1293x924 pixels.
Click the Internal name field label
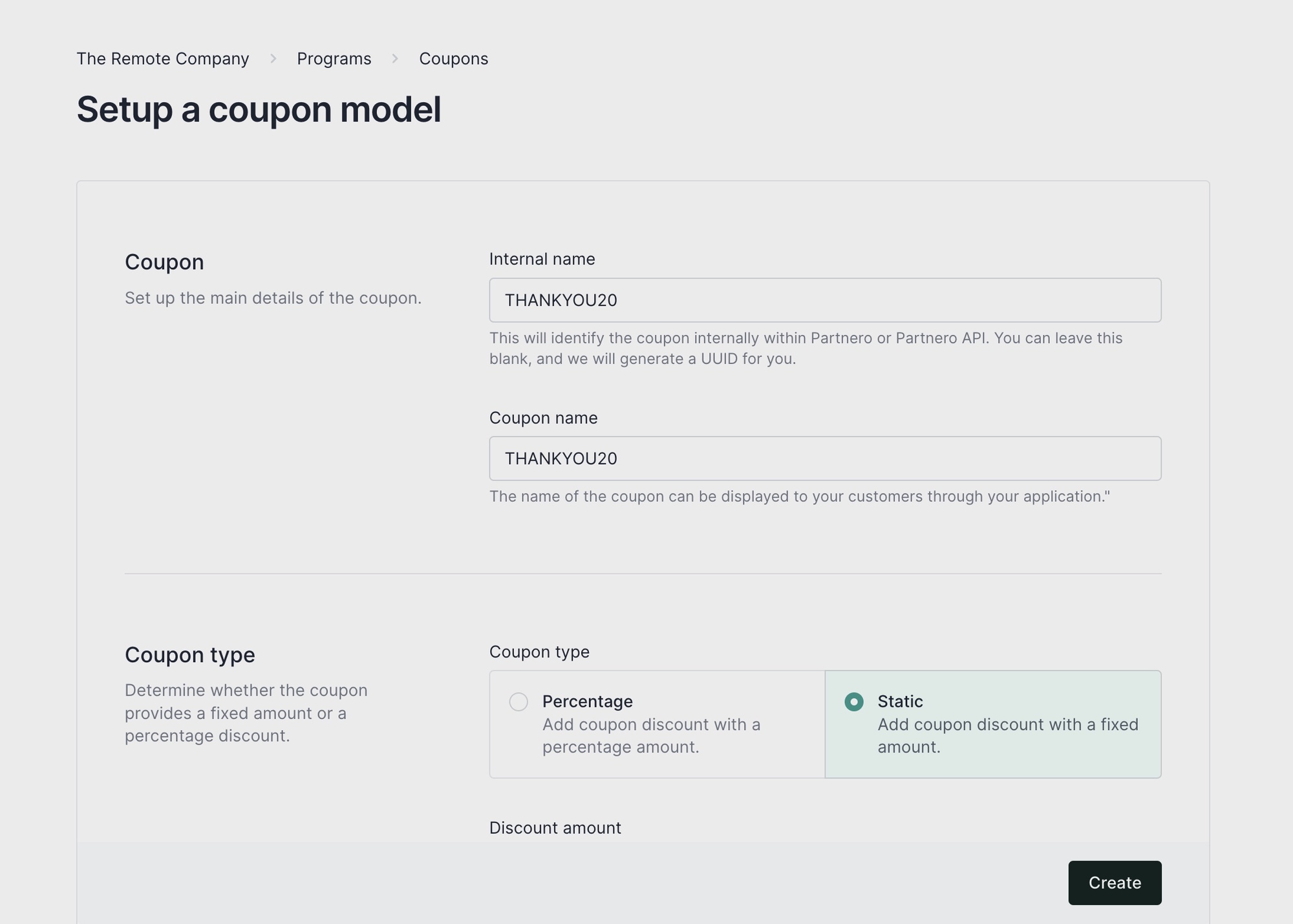click(x=542, y=259)
